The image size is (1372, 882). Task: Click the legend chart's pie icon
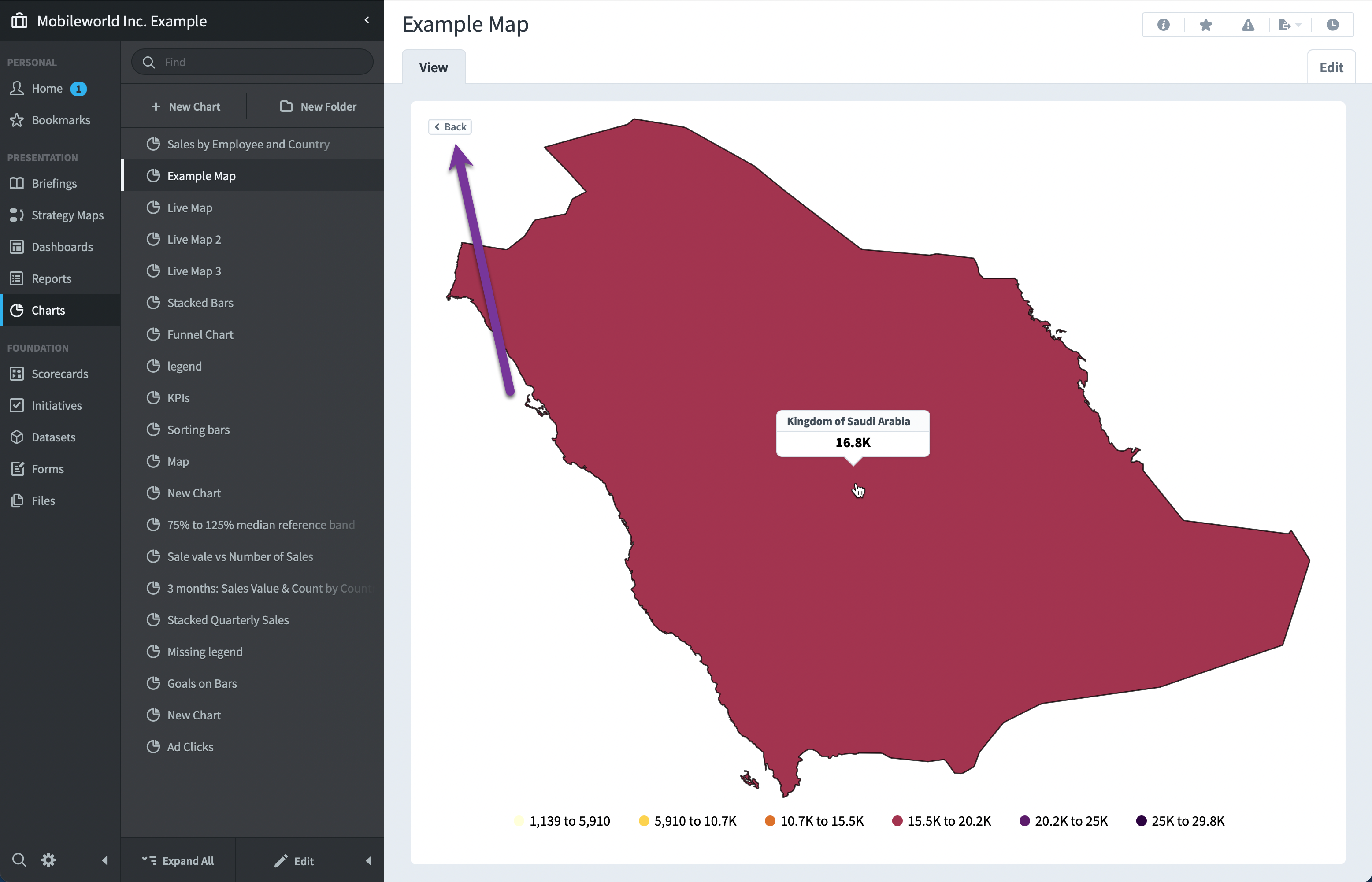(x=153, y=365)
